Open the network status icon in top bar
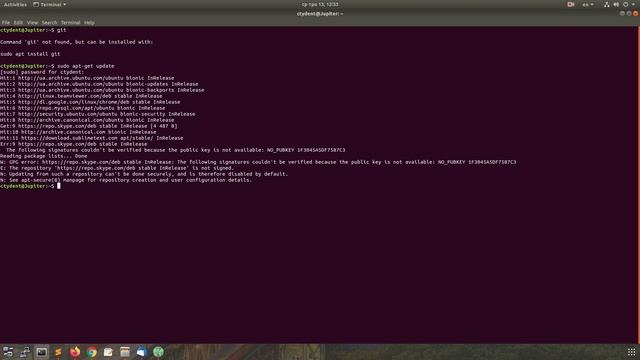This screenshot has width=640, height=360. tap(607, 4)
